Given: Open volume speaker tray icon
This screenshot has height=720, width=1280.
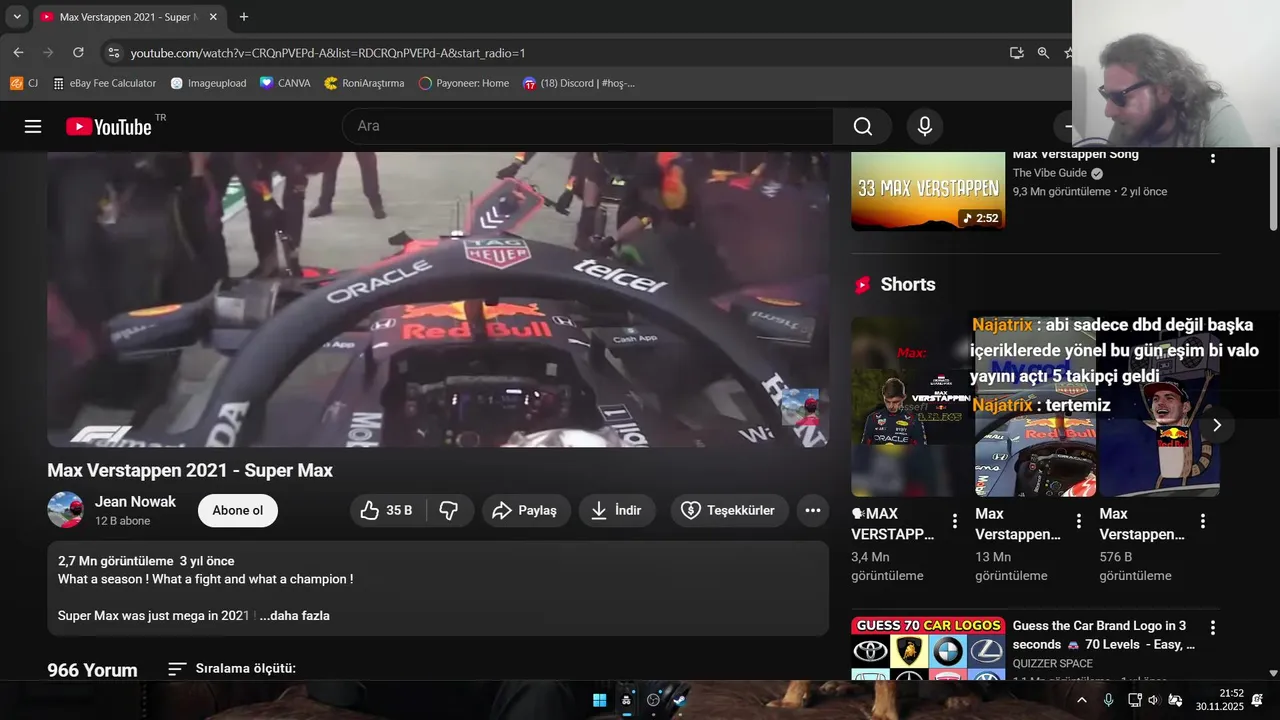Looking at the screenshot, I should click(x=1153, y=700).
